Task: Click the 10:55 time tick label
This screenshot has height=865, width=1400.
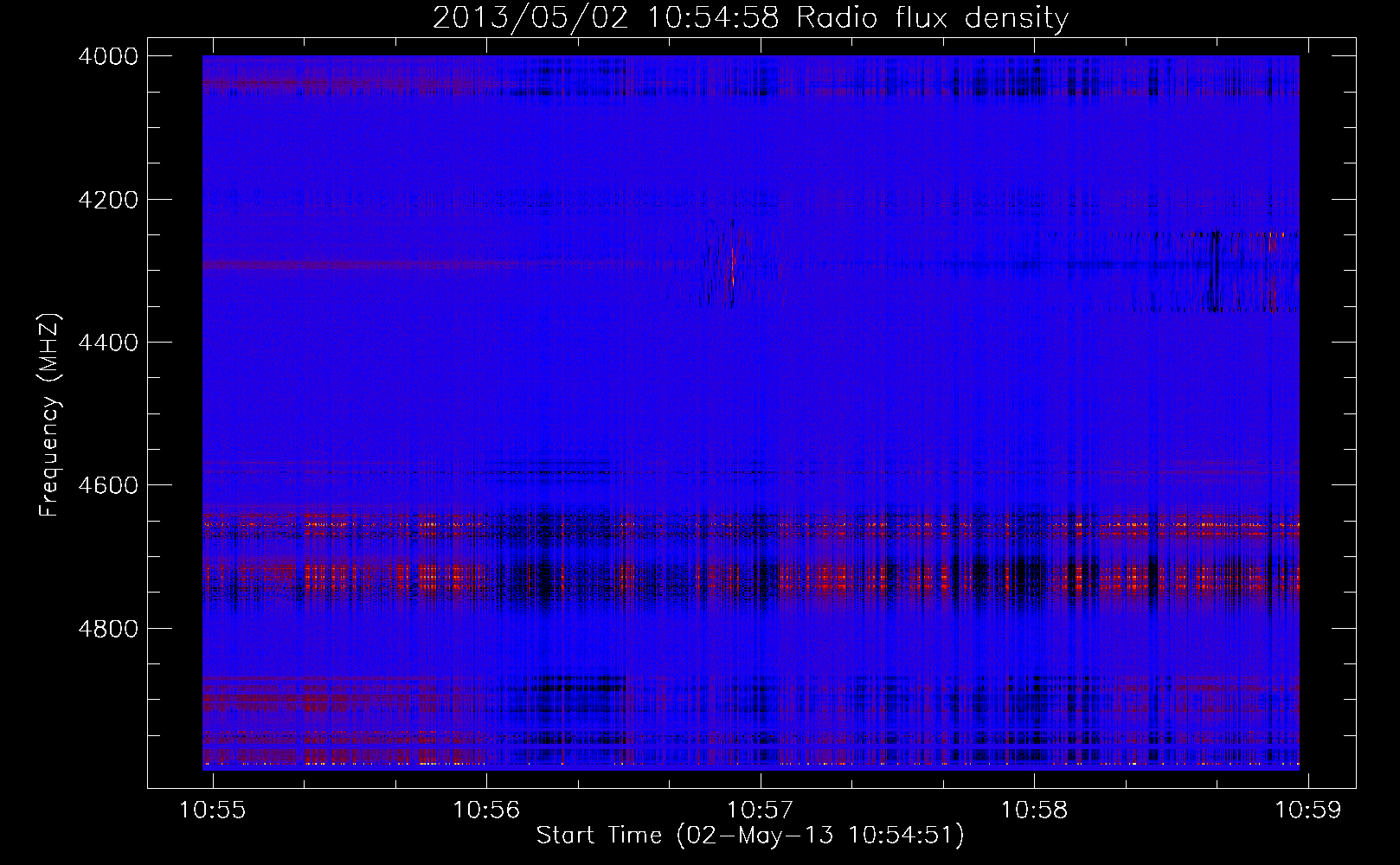Action: pos(212,811)
